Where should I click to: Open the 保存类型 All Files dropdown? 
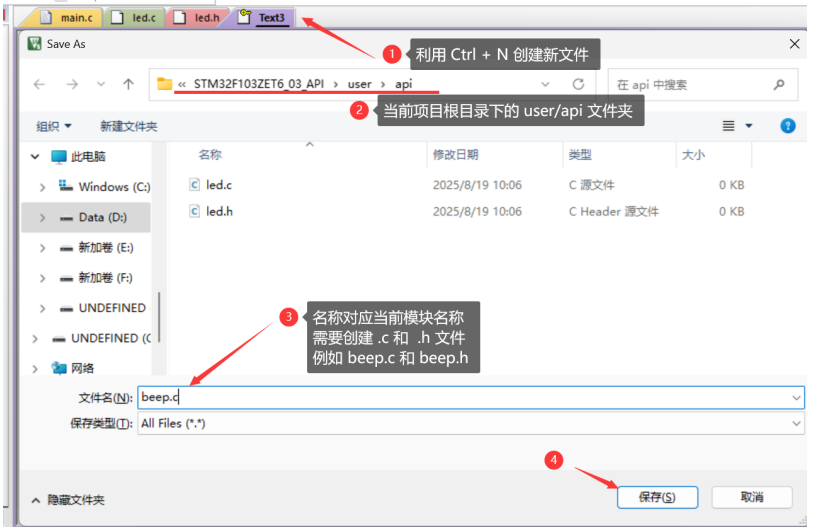[x=471, y=423]
